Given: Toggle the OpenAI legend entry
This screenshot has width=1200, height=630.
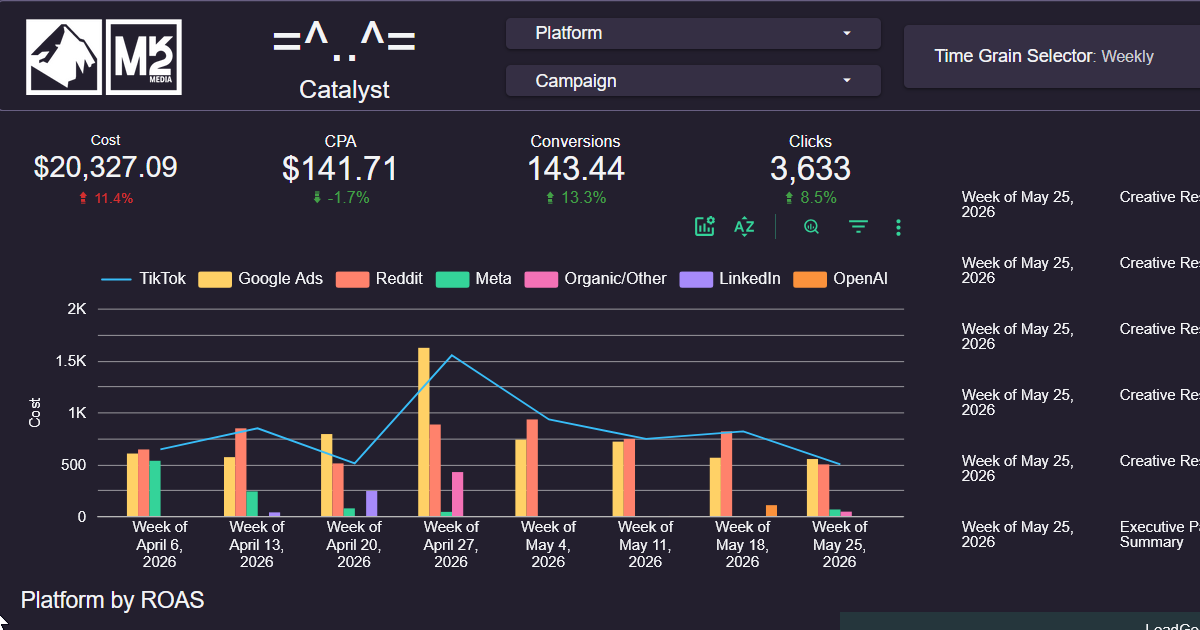Looking at the screenshot, I should click(841, 279).
